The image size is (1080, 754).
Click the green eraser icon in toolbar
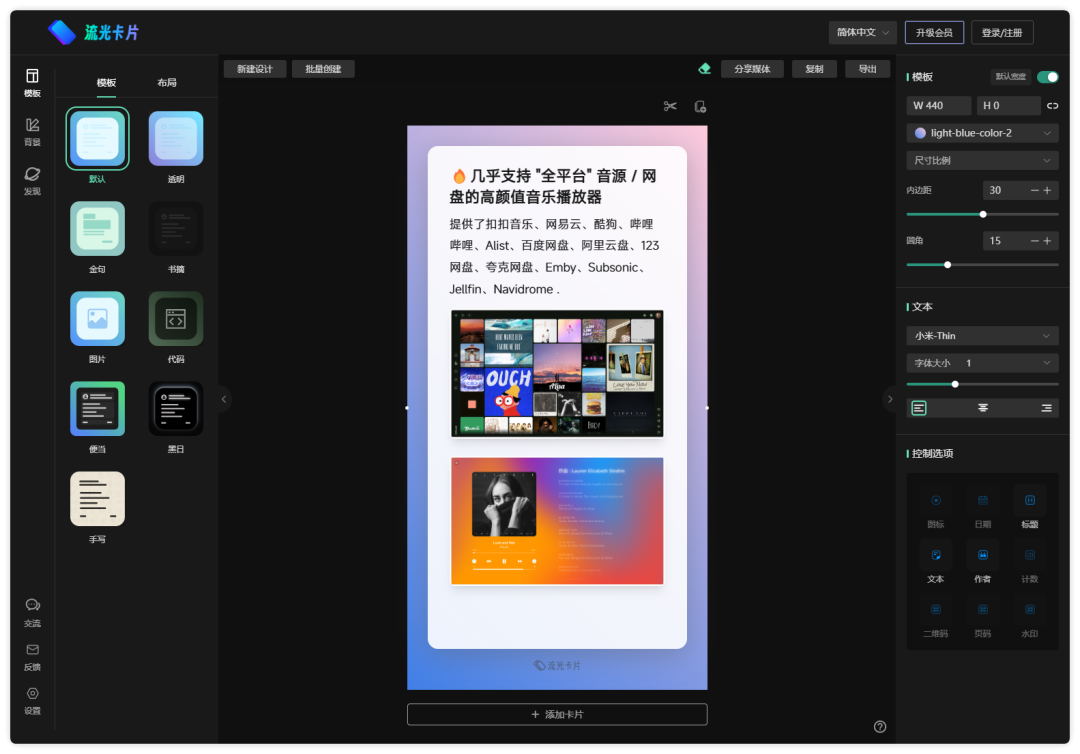(704, 69)
